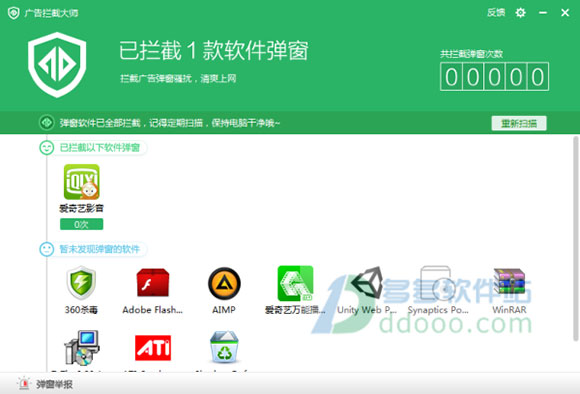Select the WinRAR books icon
This screenshot has width=580, height=394.
pos(509,282)
